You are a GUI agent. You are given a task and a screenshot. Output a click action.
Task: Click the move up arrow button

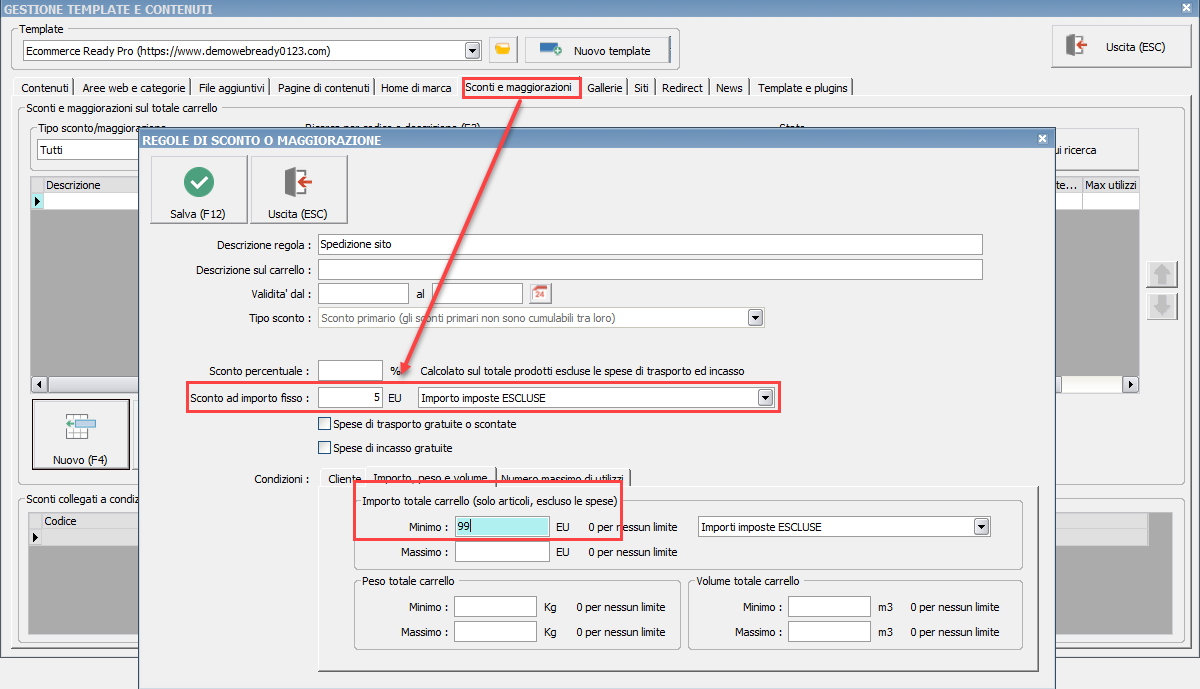1162,274
